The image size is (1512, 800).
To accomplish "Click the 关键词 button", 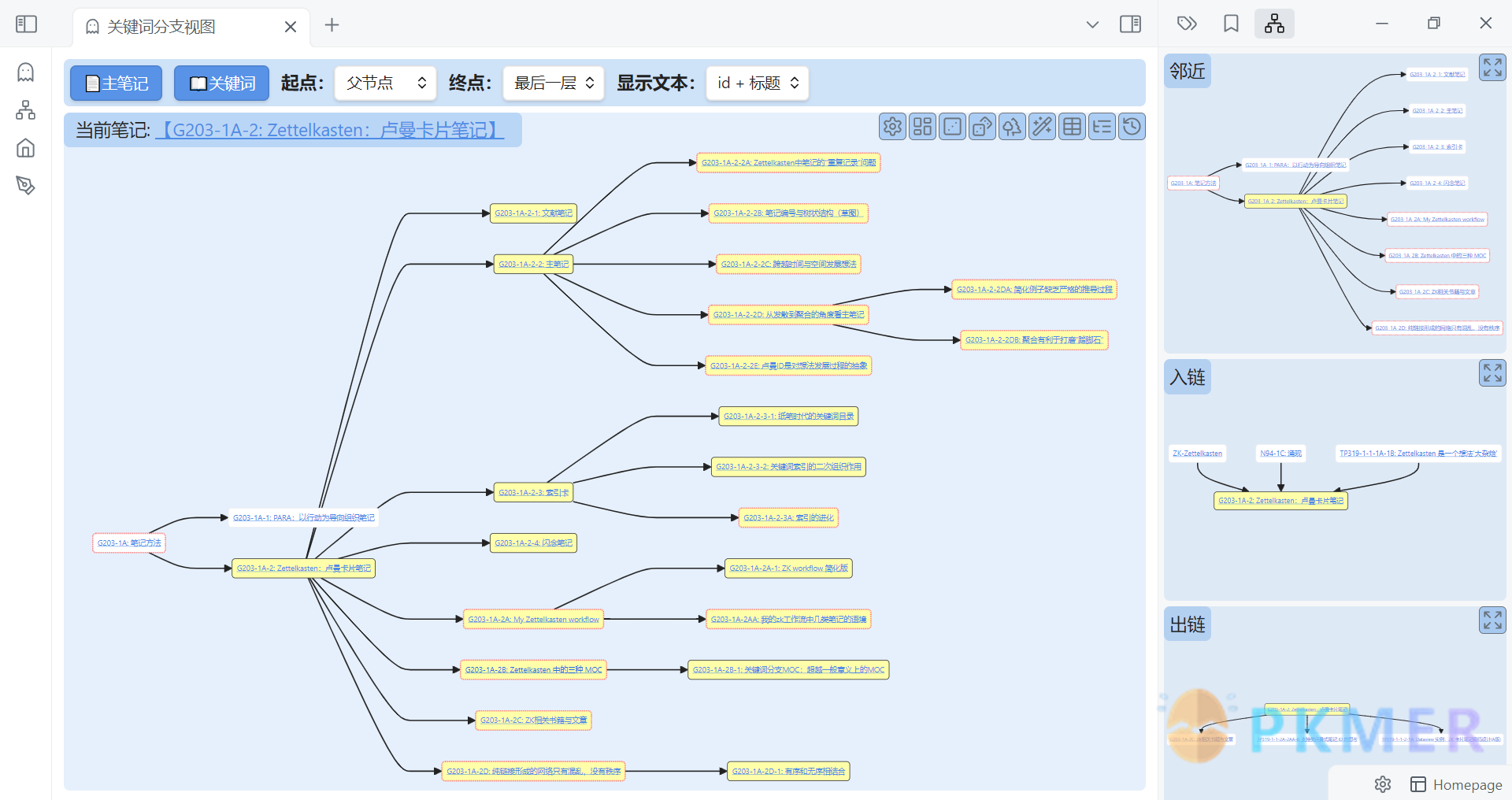I will click(x=222, y=83).
